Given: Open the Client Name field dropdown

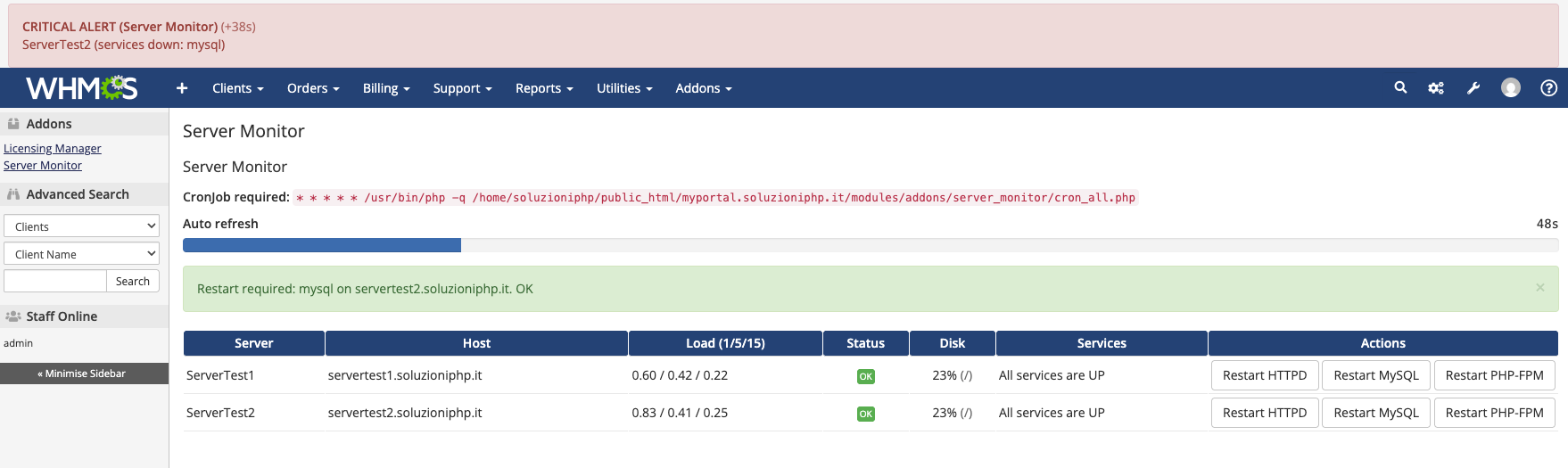Looking at the screenshot, I should (81, 254).
